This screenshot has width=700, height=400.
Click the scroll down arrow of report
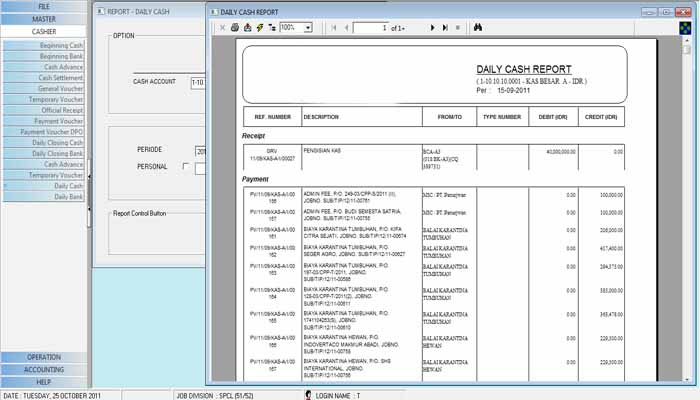click(687, 379)
